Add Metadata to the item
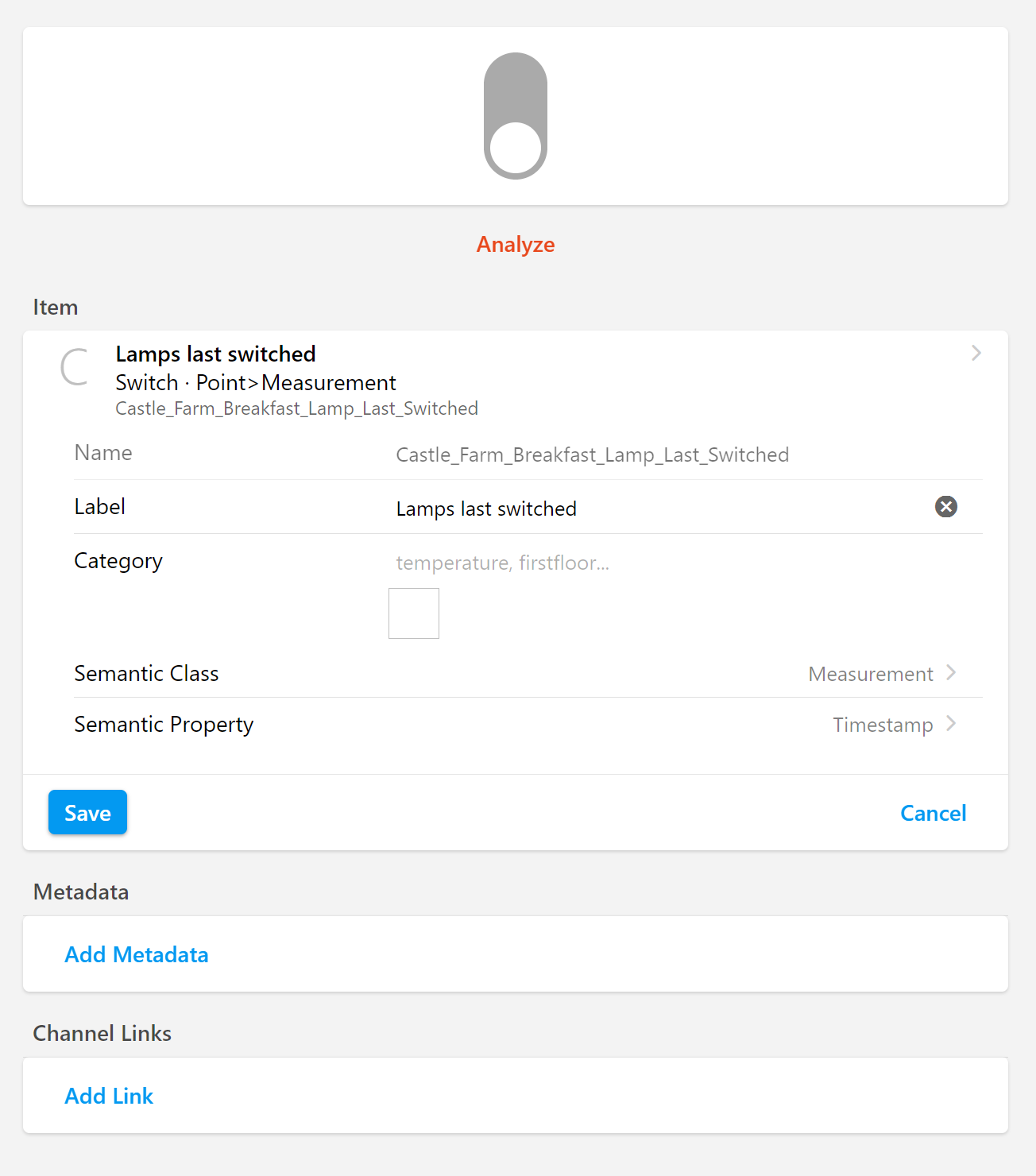1036x1176 pixels. click(x=136, y=954)
